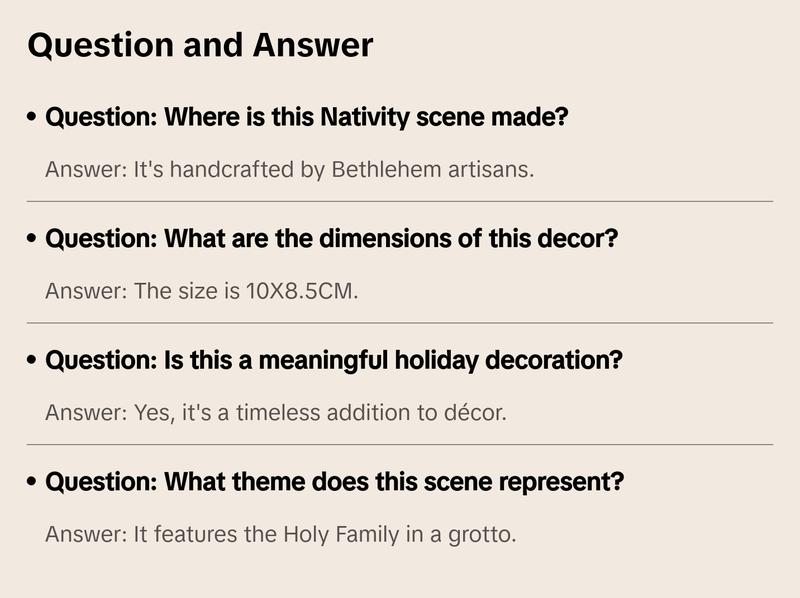Click the "Question and Answer" heading
The height and width of the screenshot is (598, 800).
coord(200,45)
